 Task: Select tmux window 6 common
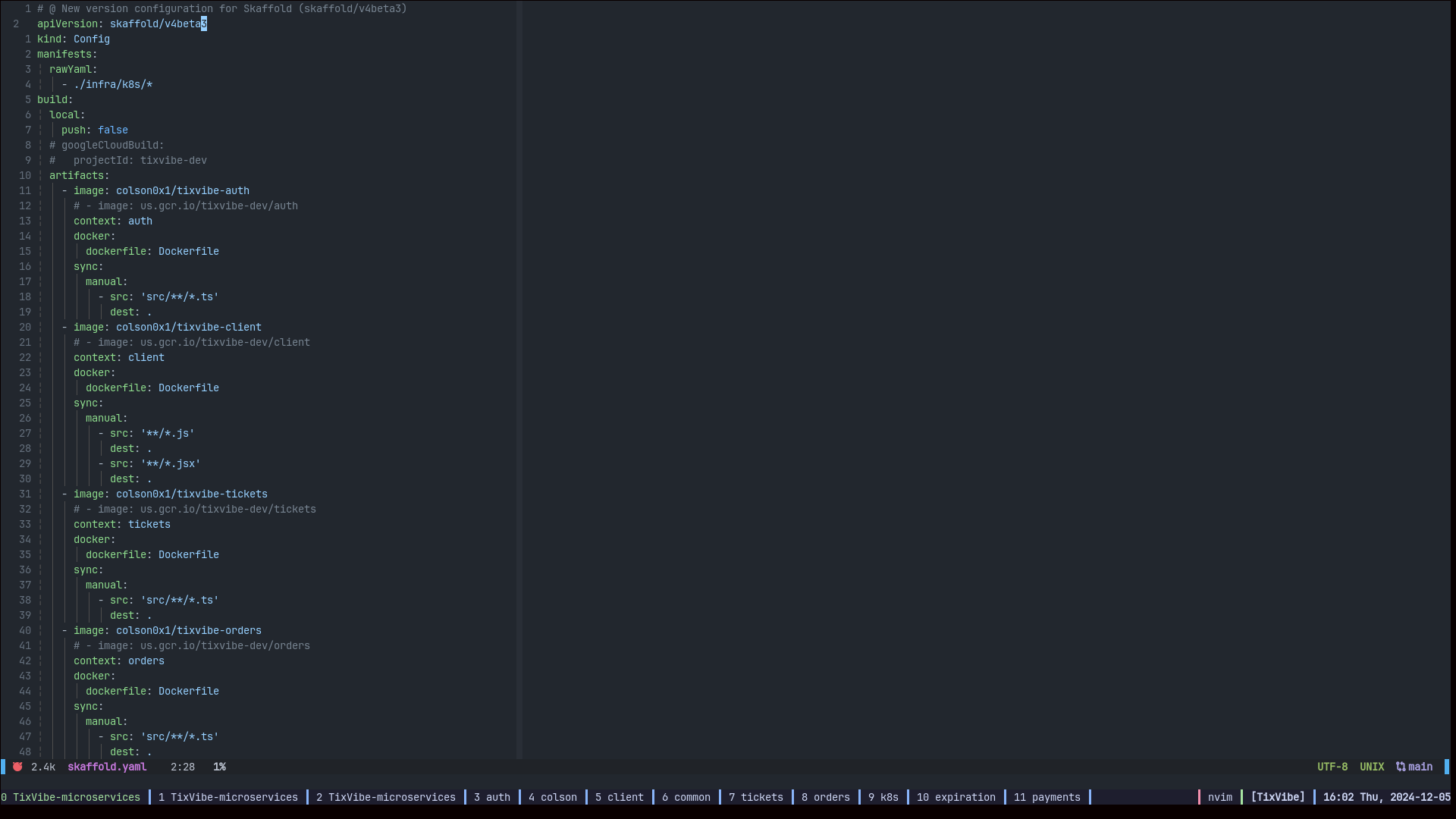click(x=686, y=797)
